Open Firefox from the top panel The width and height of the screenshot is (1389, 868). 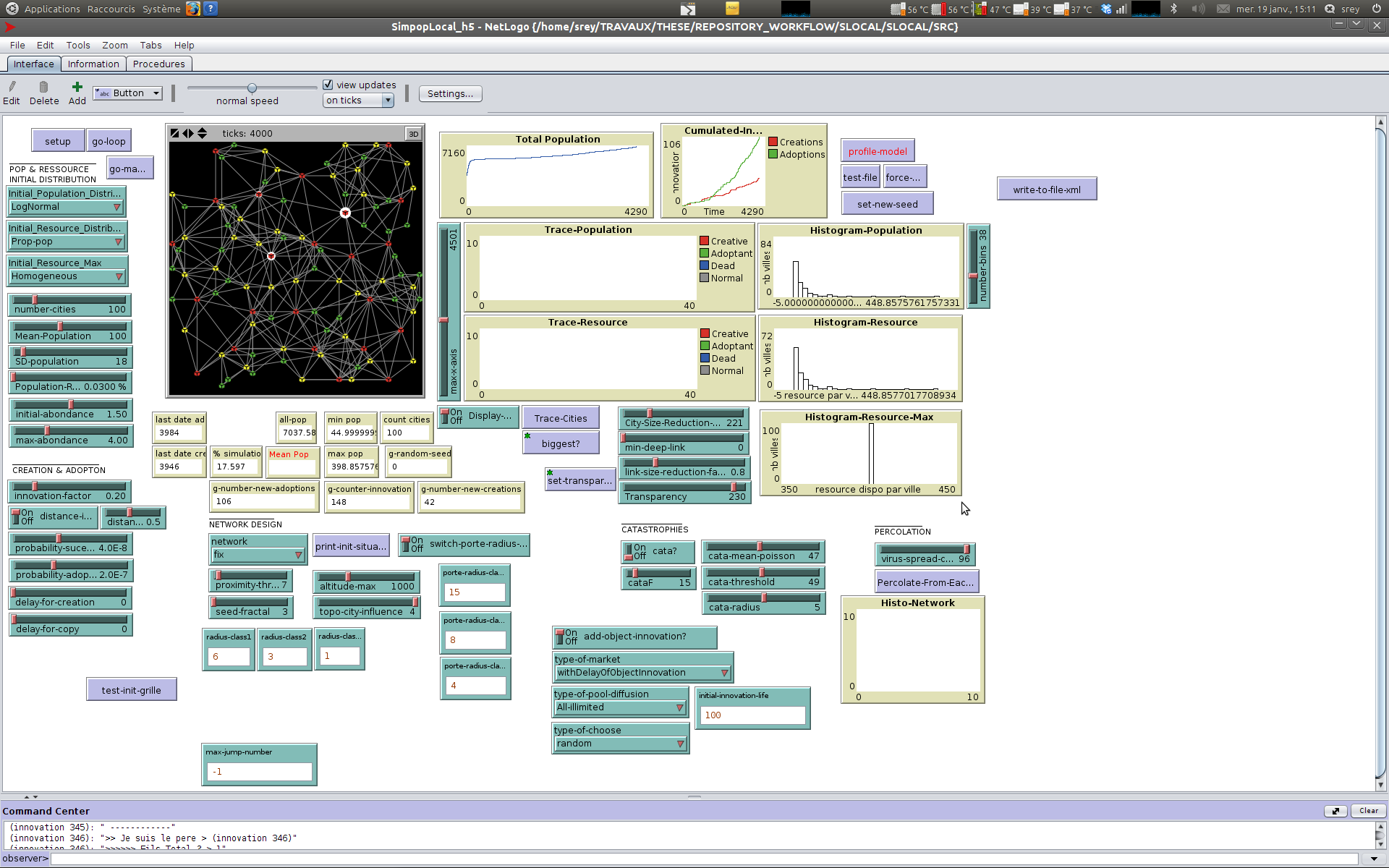192,9
